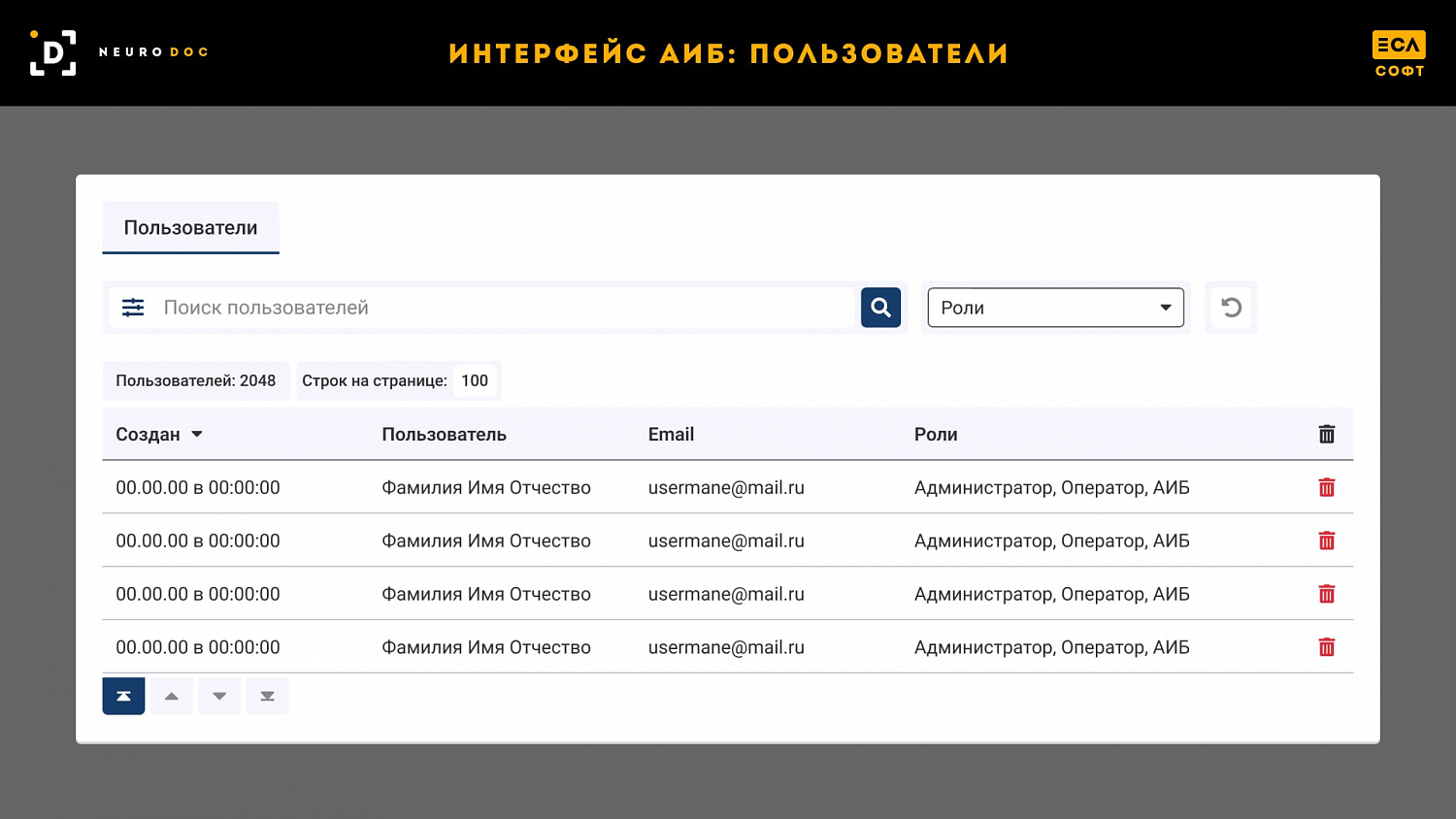Click the black trash icon in table header
The height and width of the screenshot is (819, 1456).
click(x=1327, y=435)
